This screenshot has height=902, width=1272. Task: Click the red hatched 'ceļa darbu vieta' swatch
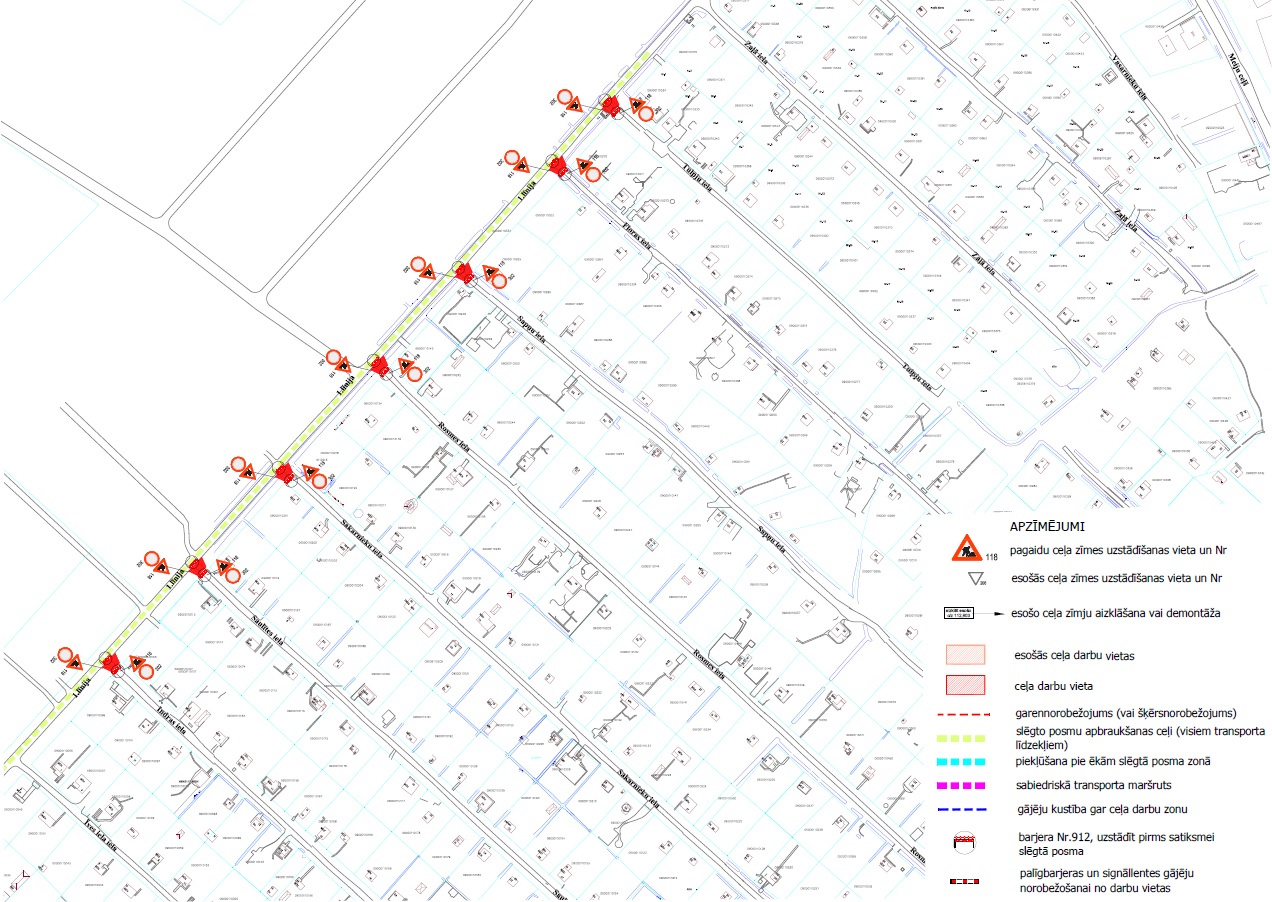967,685
